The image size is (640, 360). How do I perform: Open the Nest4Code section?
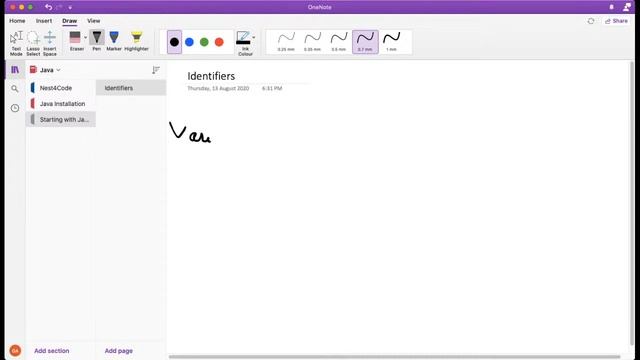61,88
